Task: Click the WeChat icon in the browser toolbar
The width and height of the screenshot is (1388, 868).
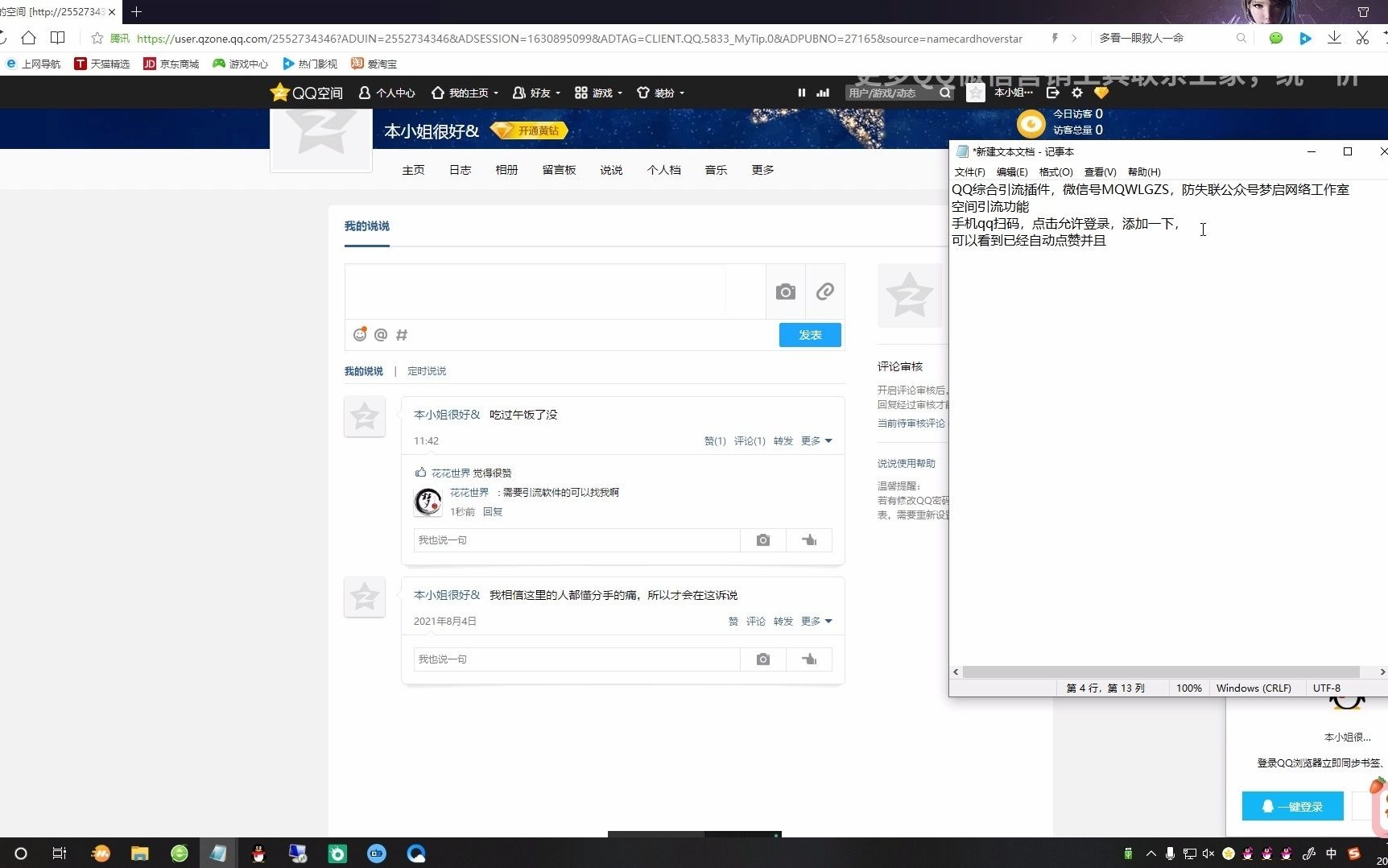Action: click(1275, 38)
